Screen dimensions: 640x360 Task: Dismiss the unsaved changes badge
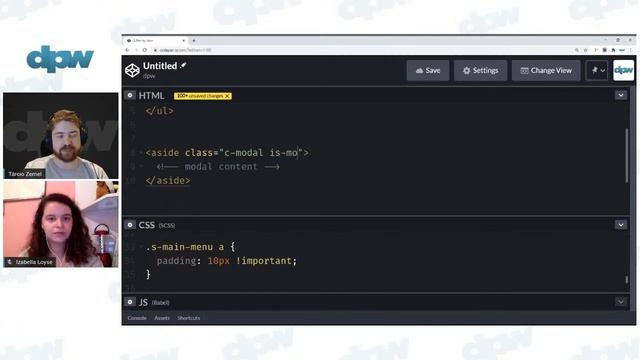(227, 96)
